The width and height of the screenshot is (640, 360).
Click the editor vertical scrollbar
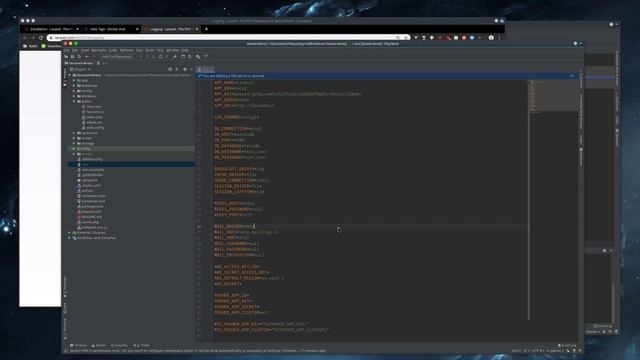529,200
